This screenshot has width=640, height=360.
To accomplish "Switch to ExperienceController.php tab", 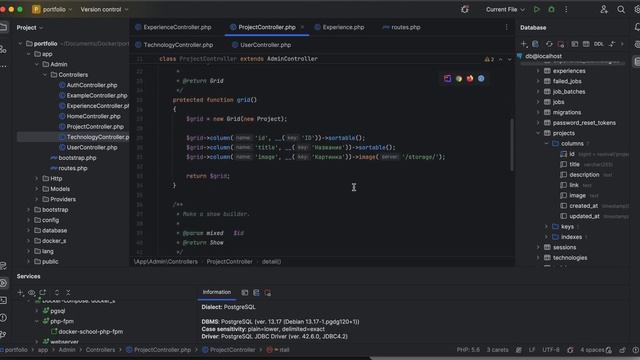I will pyautogui.click(x=173, y=27).
